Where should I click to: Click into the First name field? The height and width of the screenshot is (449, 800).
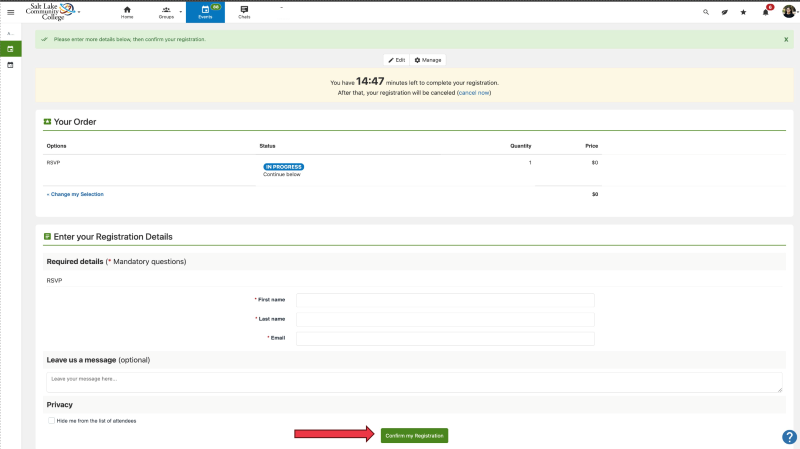(445, 300)
